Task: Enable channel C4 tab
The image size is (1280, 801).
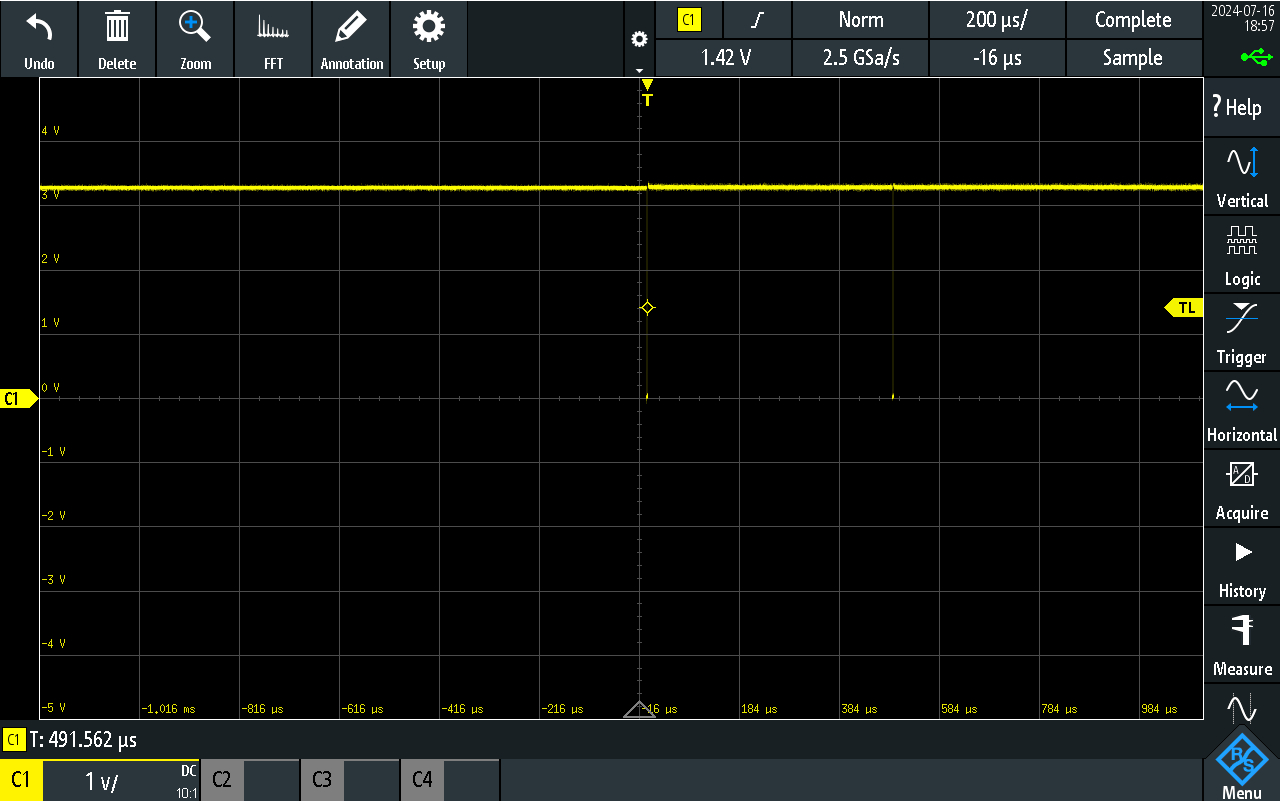Action: (x=422, y=780)
